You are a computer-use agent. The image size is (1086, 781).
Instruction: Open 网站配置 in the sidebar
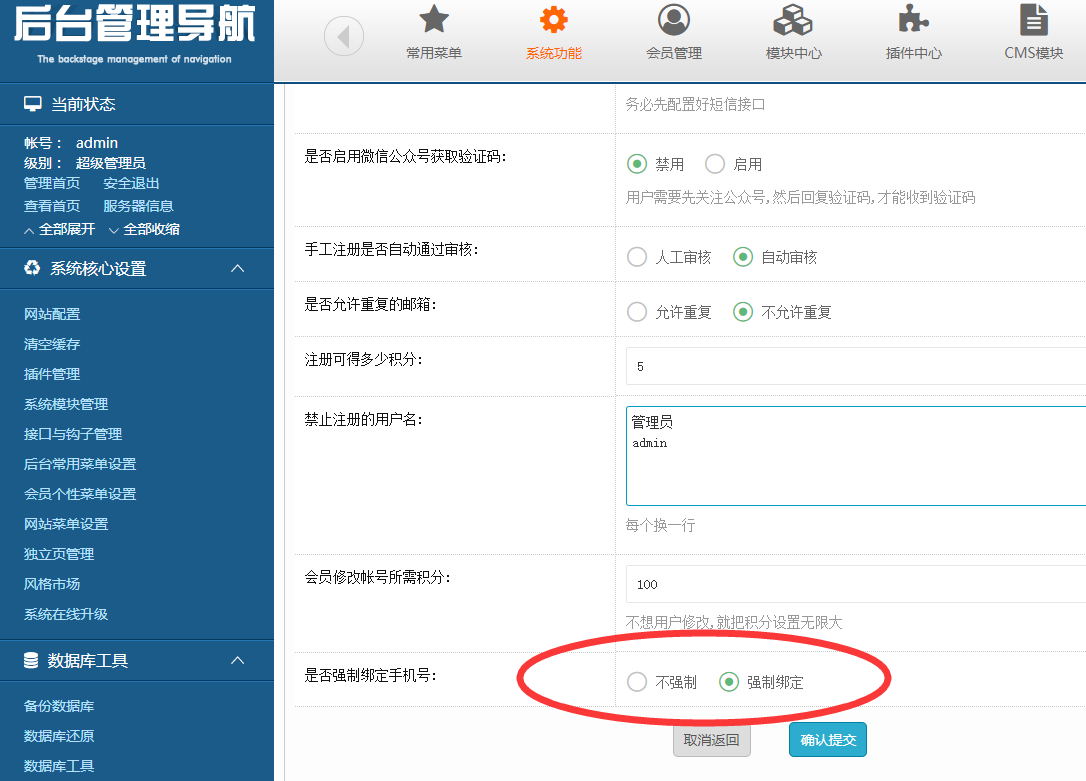coord(52,314)
